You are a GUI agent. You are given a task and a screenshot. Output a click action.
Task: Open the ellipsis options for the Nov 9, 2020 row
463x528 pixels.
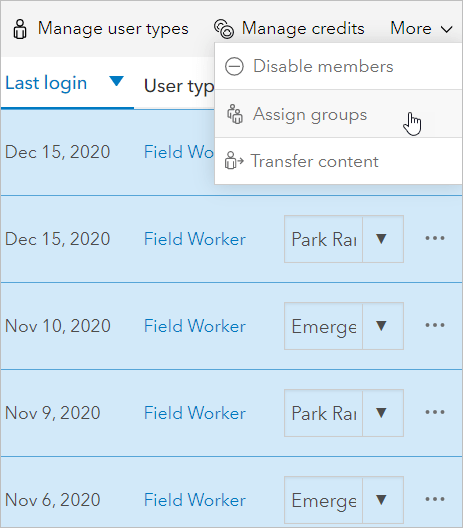(435, 412)
